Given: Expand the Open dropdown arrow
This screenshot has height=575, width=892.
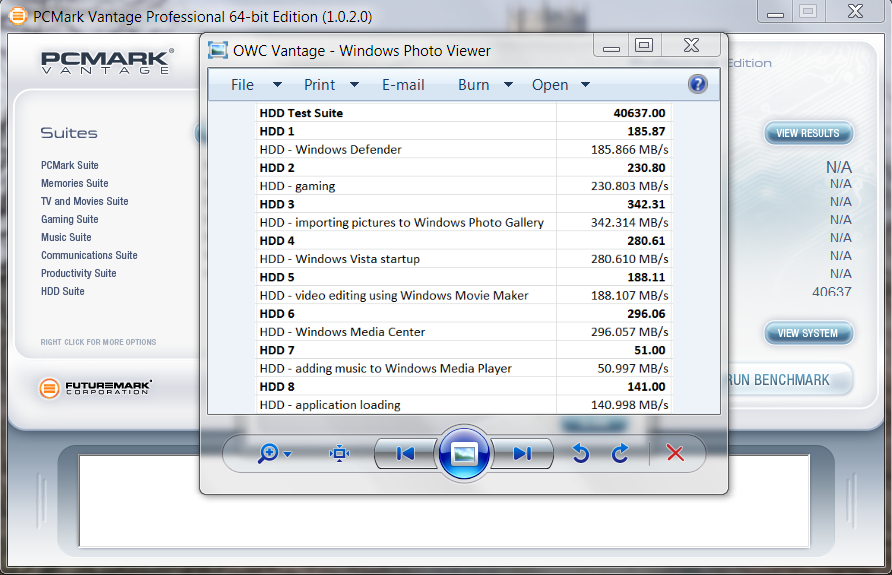Looking at the screenshot, I should 585,85.
